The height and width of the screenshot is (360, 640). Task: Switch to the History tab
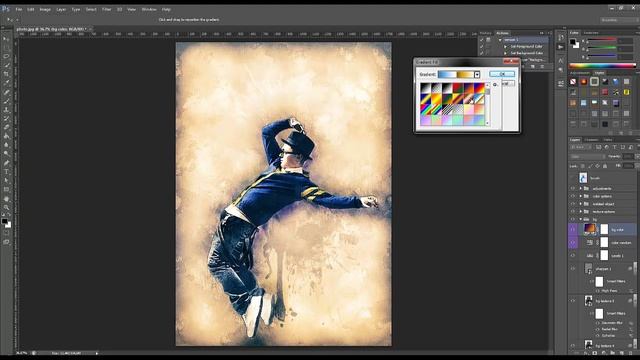tap(486, 33)
